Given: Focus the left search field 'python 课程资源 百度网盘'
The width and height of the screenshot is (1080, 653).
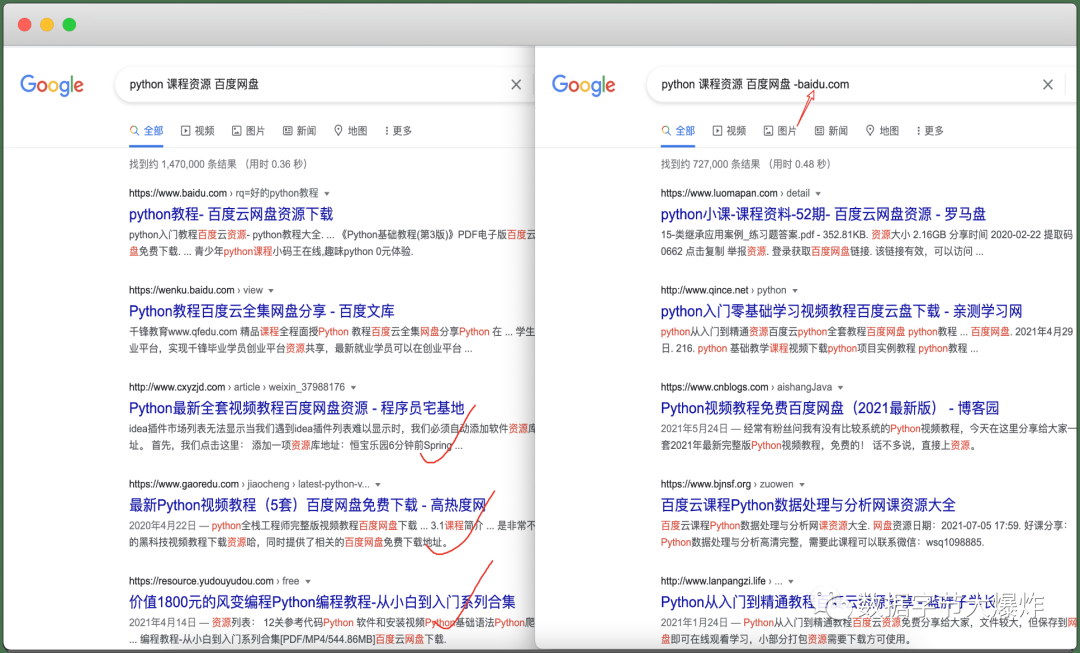Looking at the screenshot, I should click(x=324, y=85).
